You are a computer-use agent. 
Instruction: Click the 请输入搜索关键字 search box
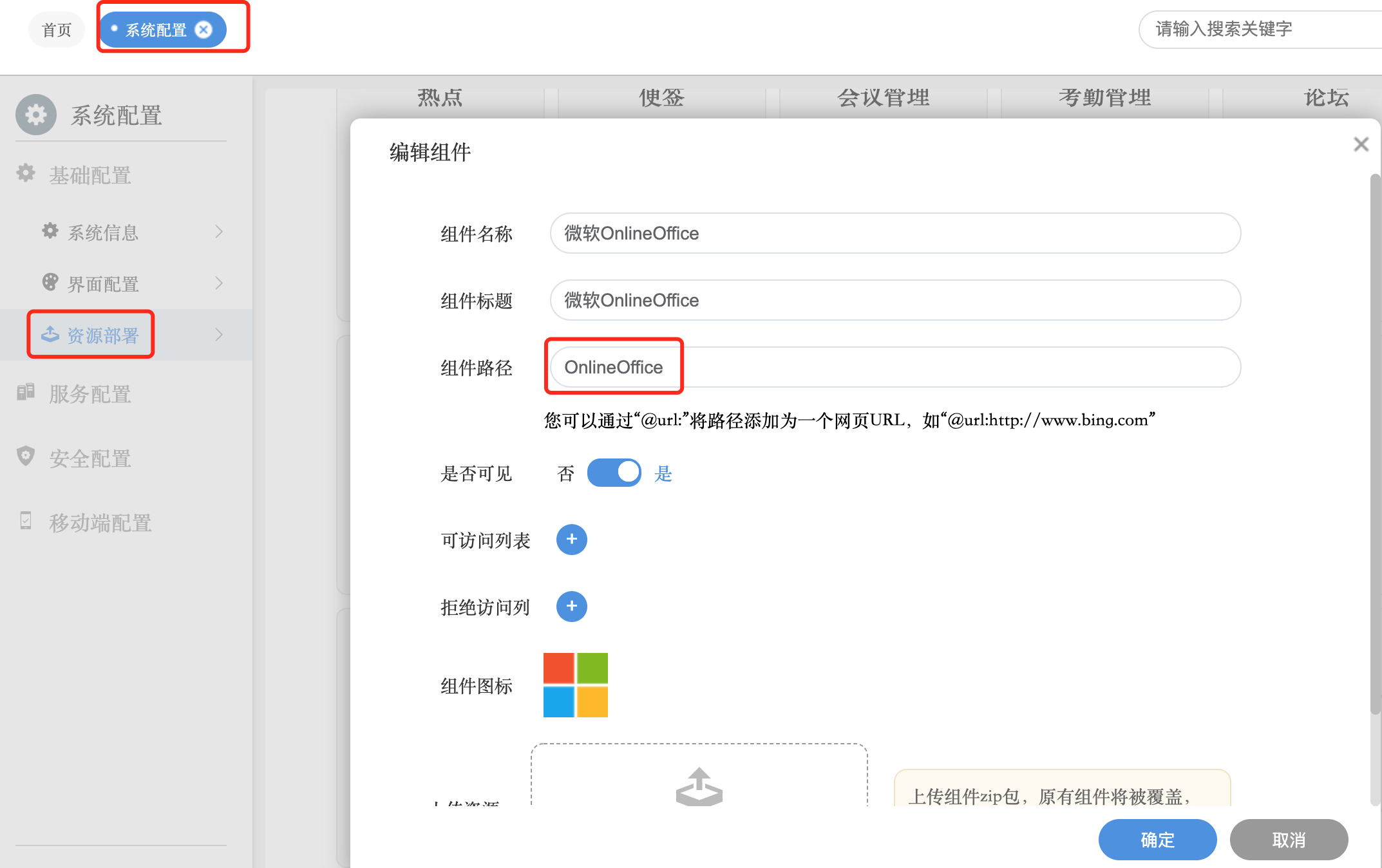(1256, 30)
